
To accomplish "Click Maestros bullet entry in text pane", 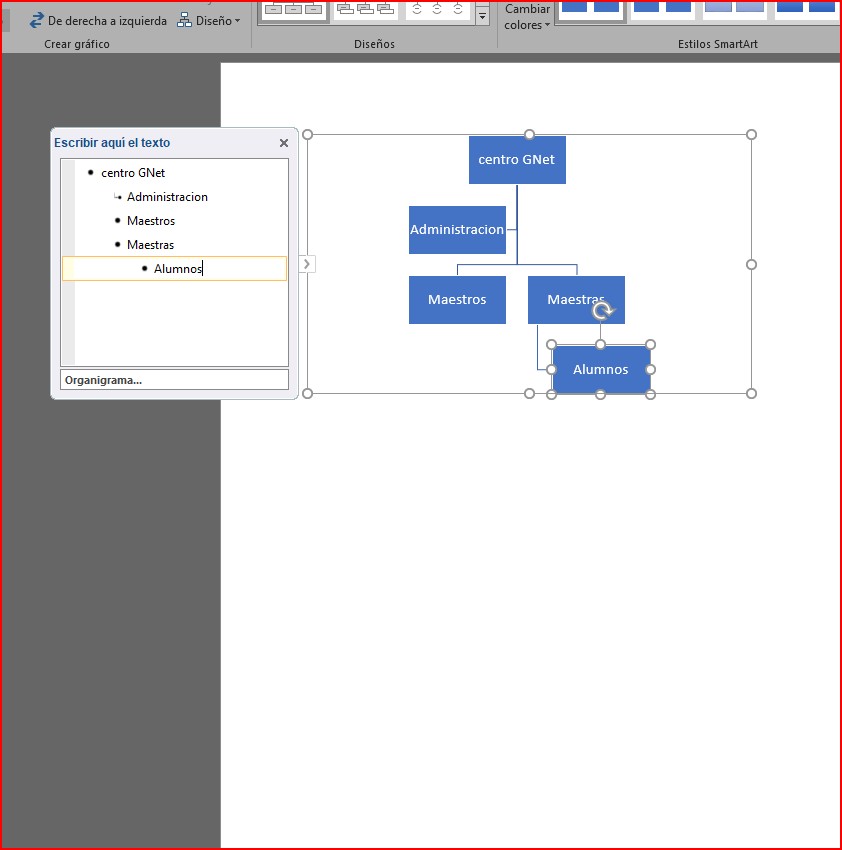I will [151, 221].
